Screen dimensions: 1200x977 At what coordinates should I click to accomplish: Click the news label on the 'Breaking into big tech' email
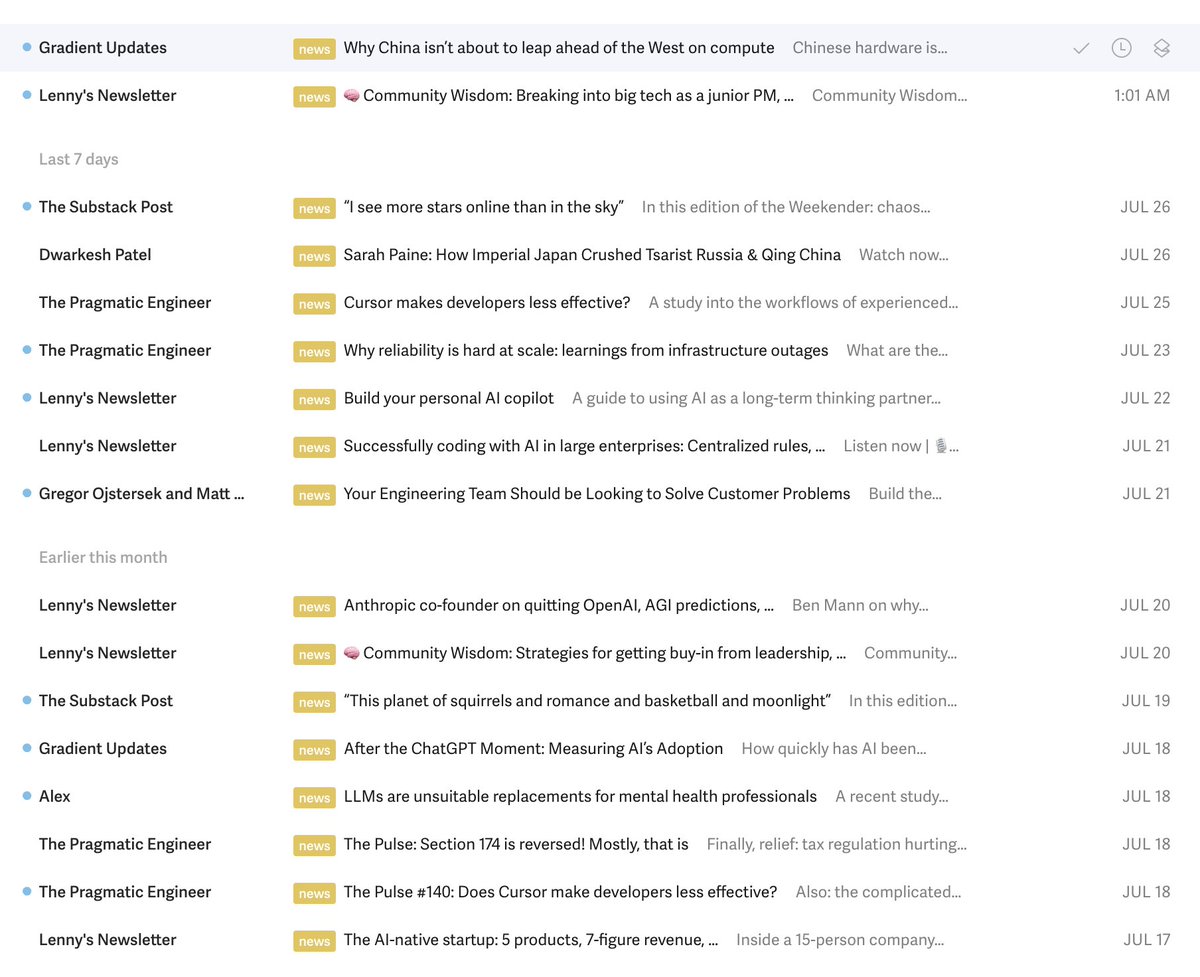tap(314, 97)
